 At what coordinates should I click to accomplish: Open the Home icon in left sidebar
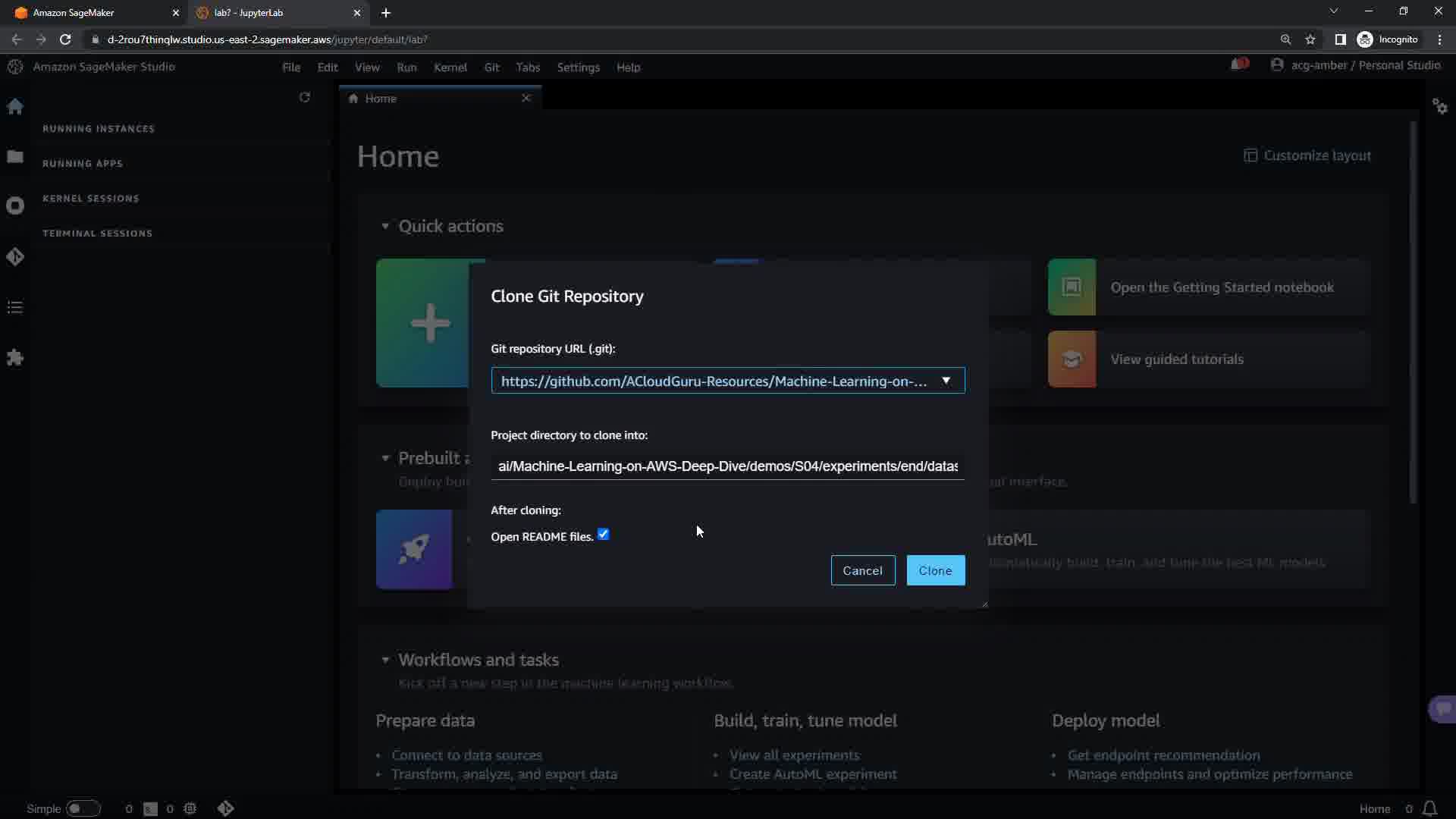[15, 107]
